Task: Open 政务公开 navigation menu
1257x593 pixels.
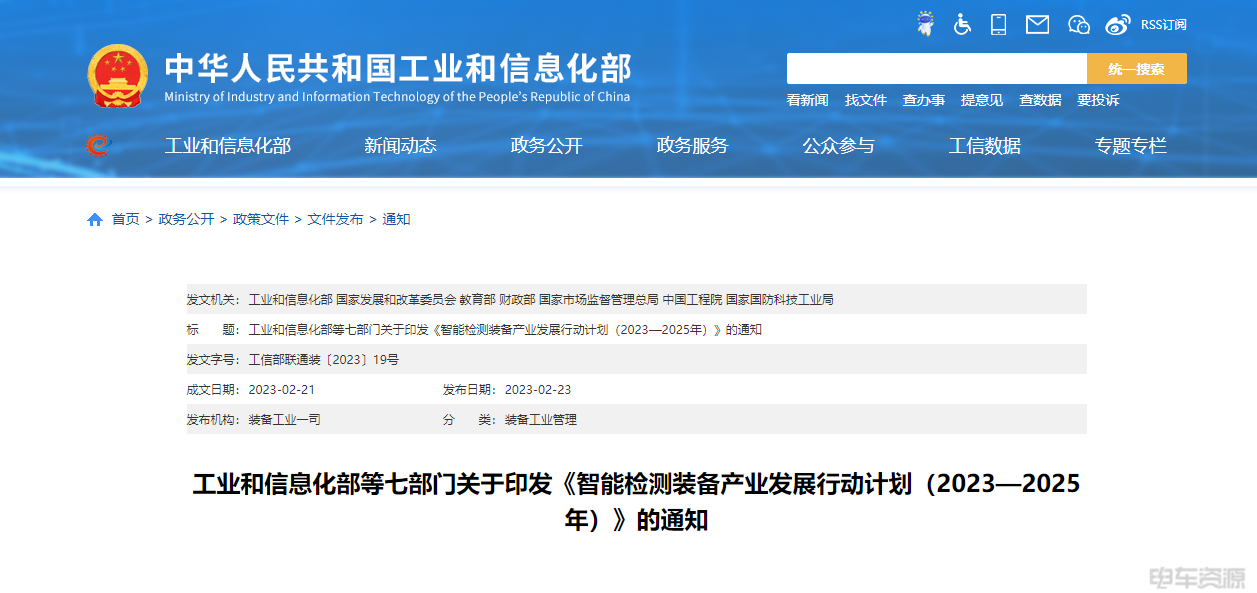Action: tap(547, 146)
